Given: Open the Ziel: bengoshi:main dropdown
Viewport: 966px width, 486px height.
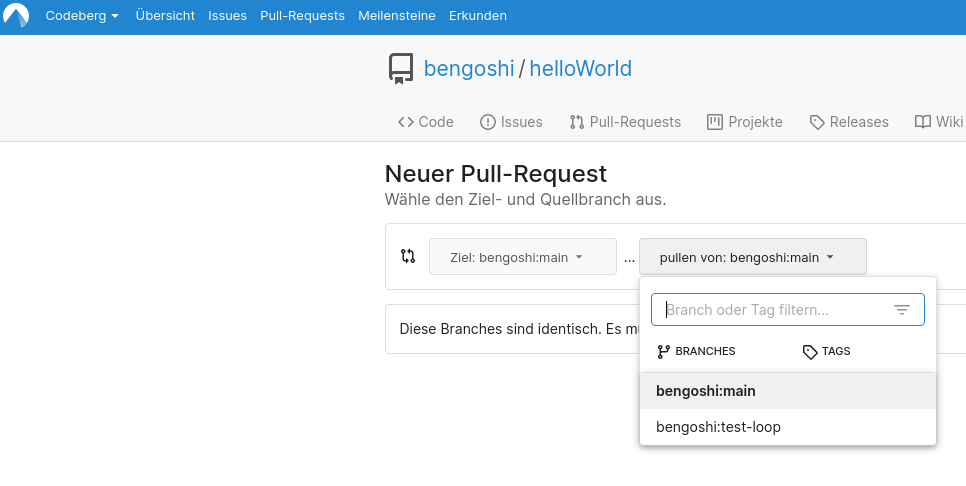Looking at the screenshot, I should click(x=523, y=257).
